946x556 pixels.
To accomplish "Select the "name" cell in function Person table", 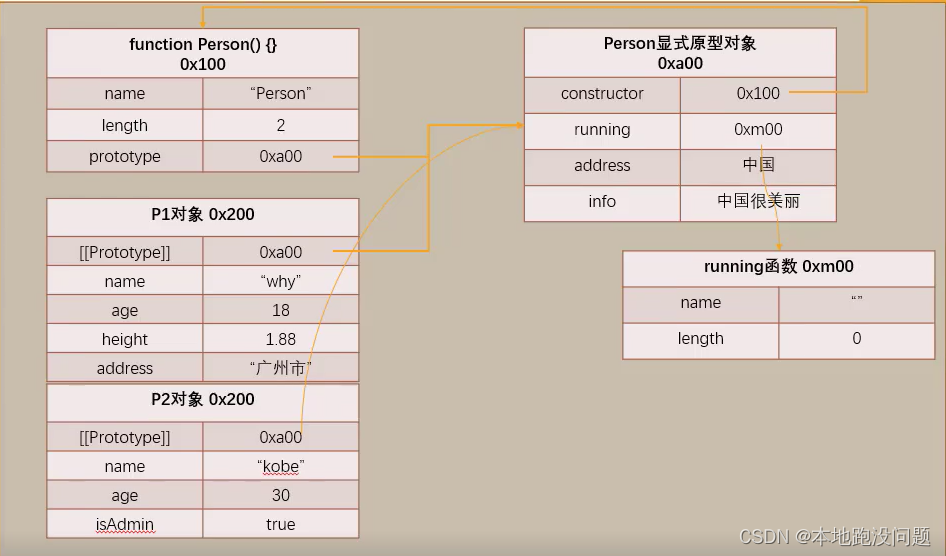I will (125, 93).
